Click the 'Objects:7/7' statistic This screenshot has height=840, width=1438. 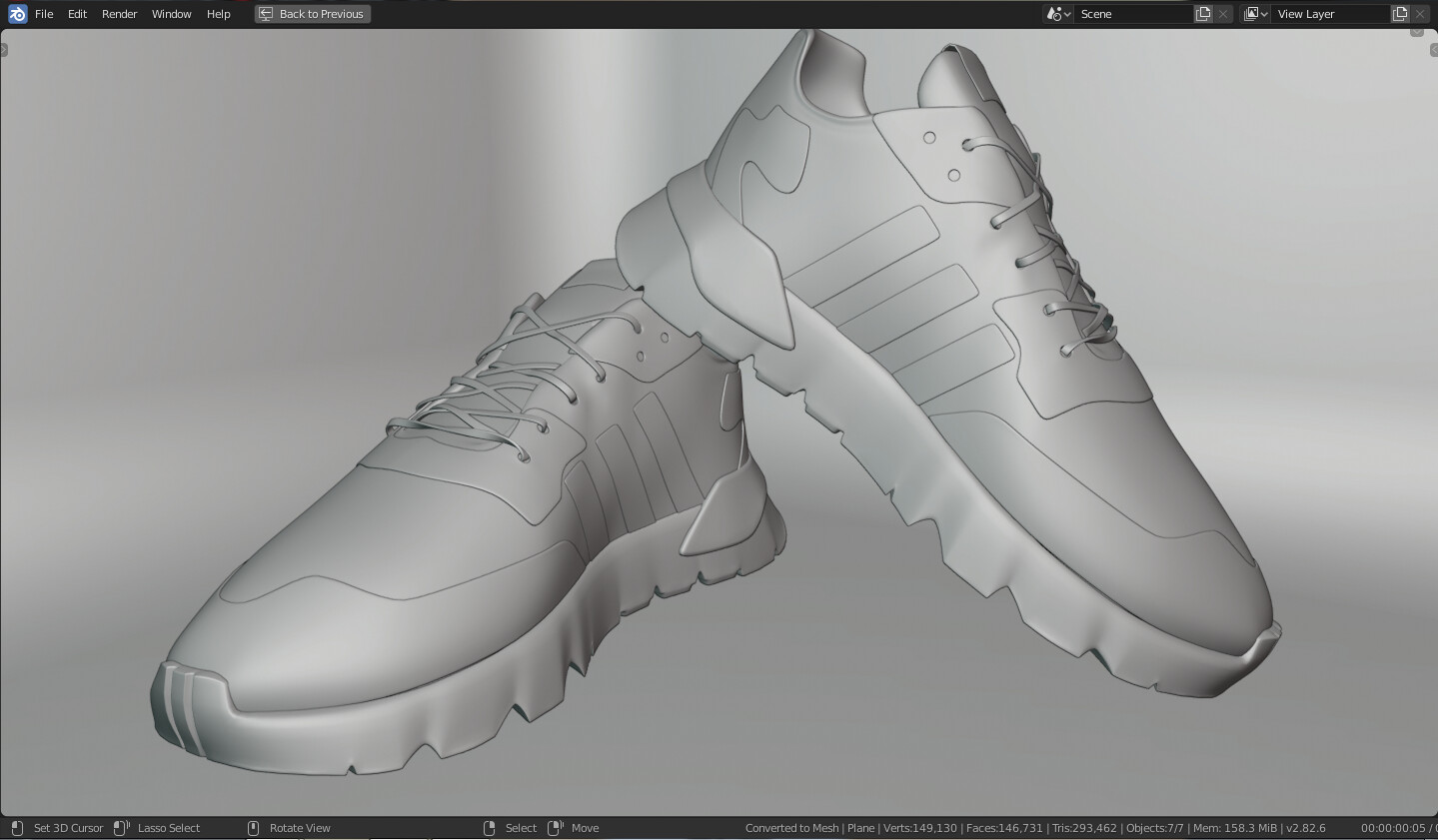pos(1155,828)
